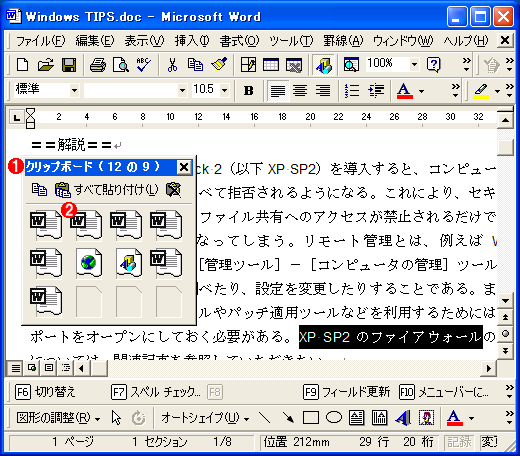Click F6 切り替え function key button
This screenshot has height=456, width=520.
coord(45,392)
